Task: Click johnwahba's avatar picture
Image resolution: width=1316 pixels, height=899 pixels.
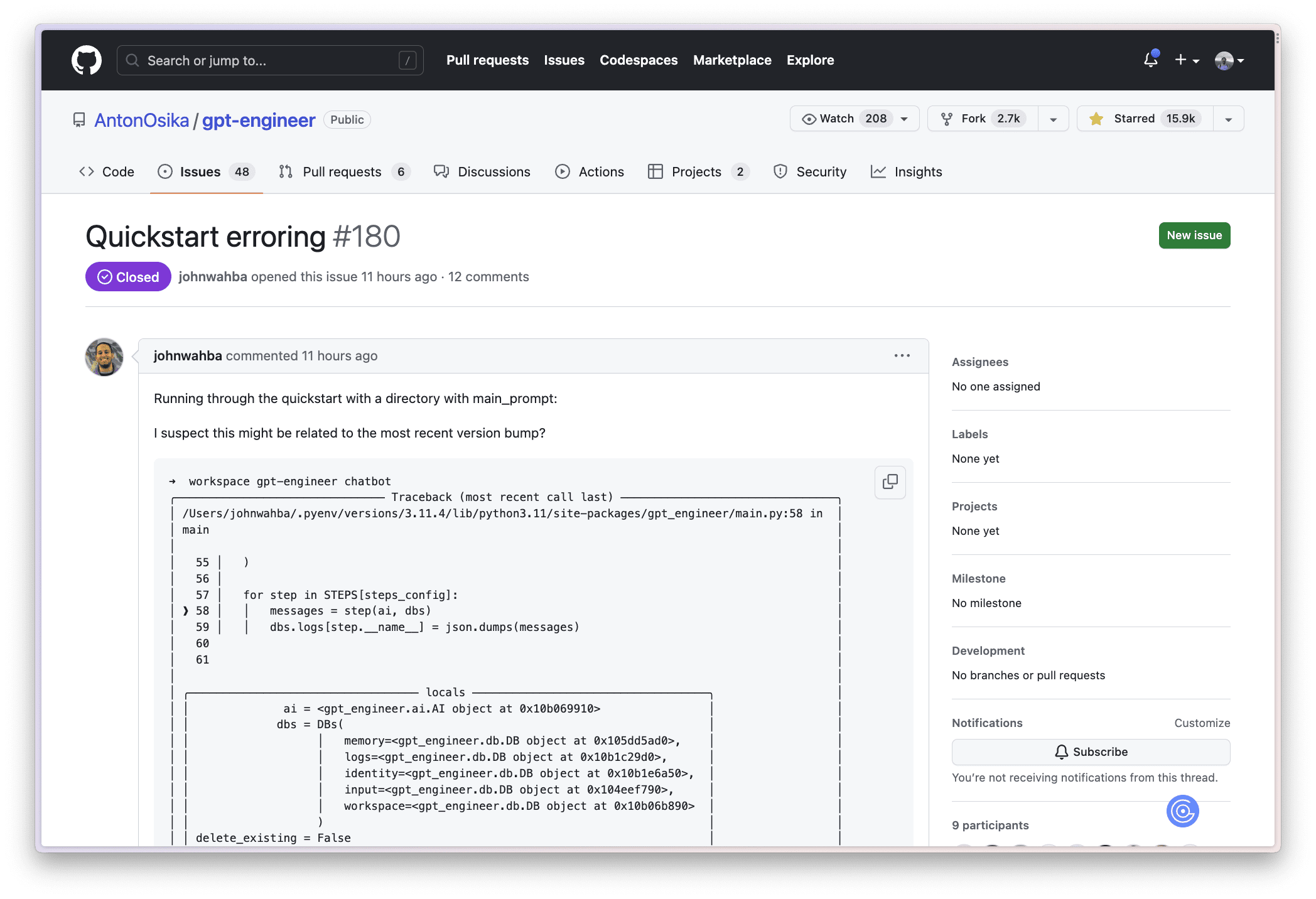Action: click(x=104, y=357)
